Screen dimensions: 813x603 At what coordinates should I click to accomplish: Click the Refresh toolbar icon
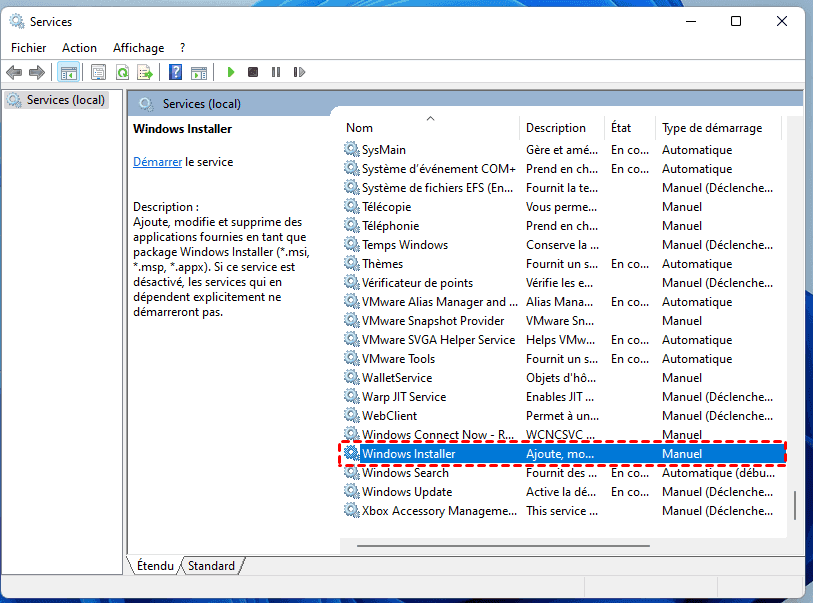[122, 72]
